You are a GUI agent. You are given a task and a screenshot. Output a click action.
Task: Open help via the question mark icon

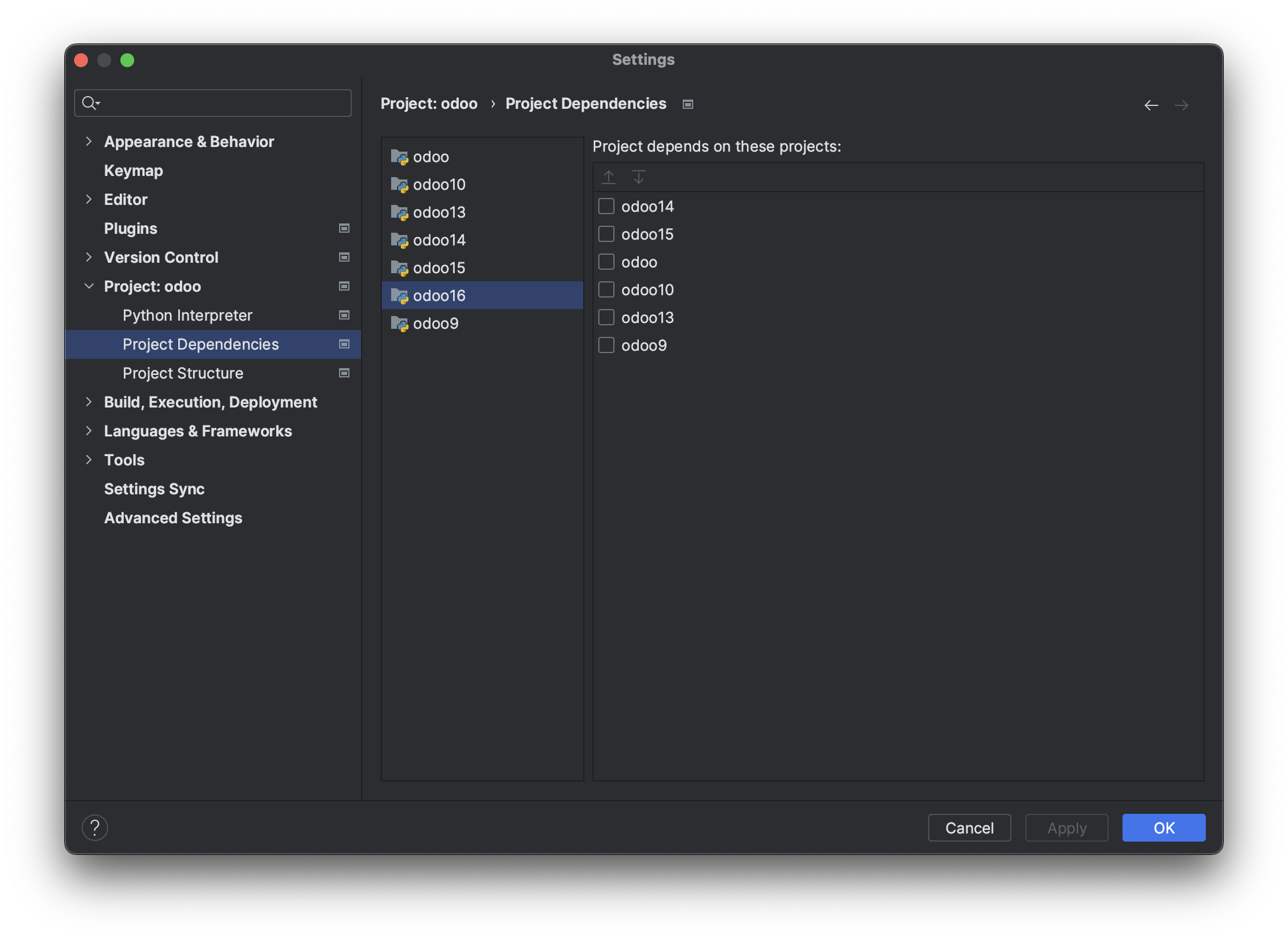[x=95, y=827]
